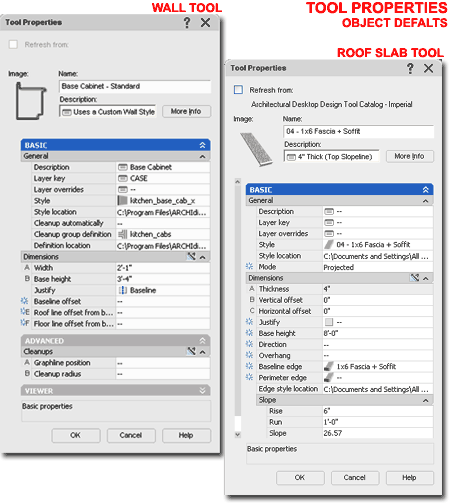The height and width of the screenshot is (503, 450).
Task: Click star icon beside Baseline edge
Action: pos(249,366)
